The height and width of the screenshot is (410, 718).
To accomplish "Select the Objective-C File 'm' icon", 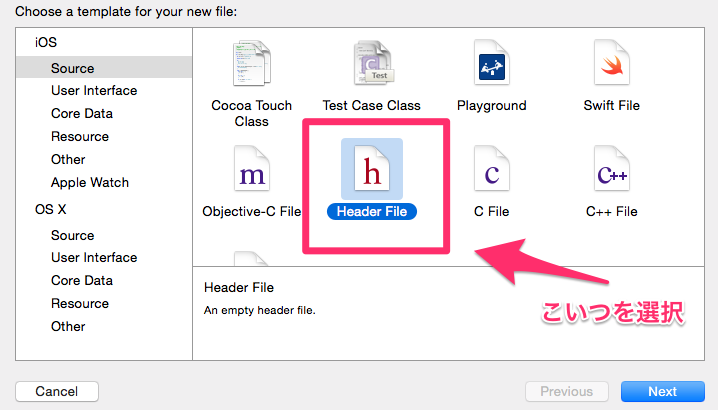I will click(x=251, y=169).
